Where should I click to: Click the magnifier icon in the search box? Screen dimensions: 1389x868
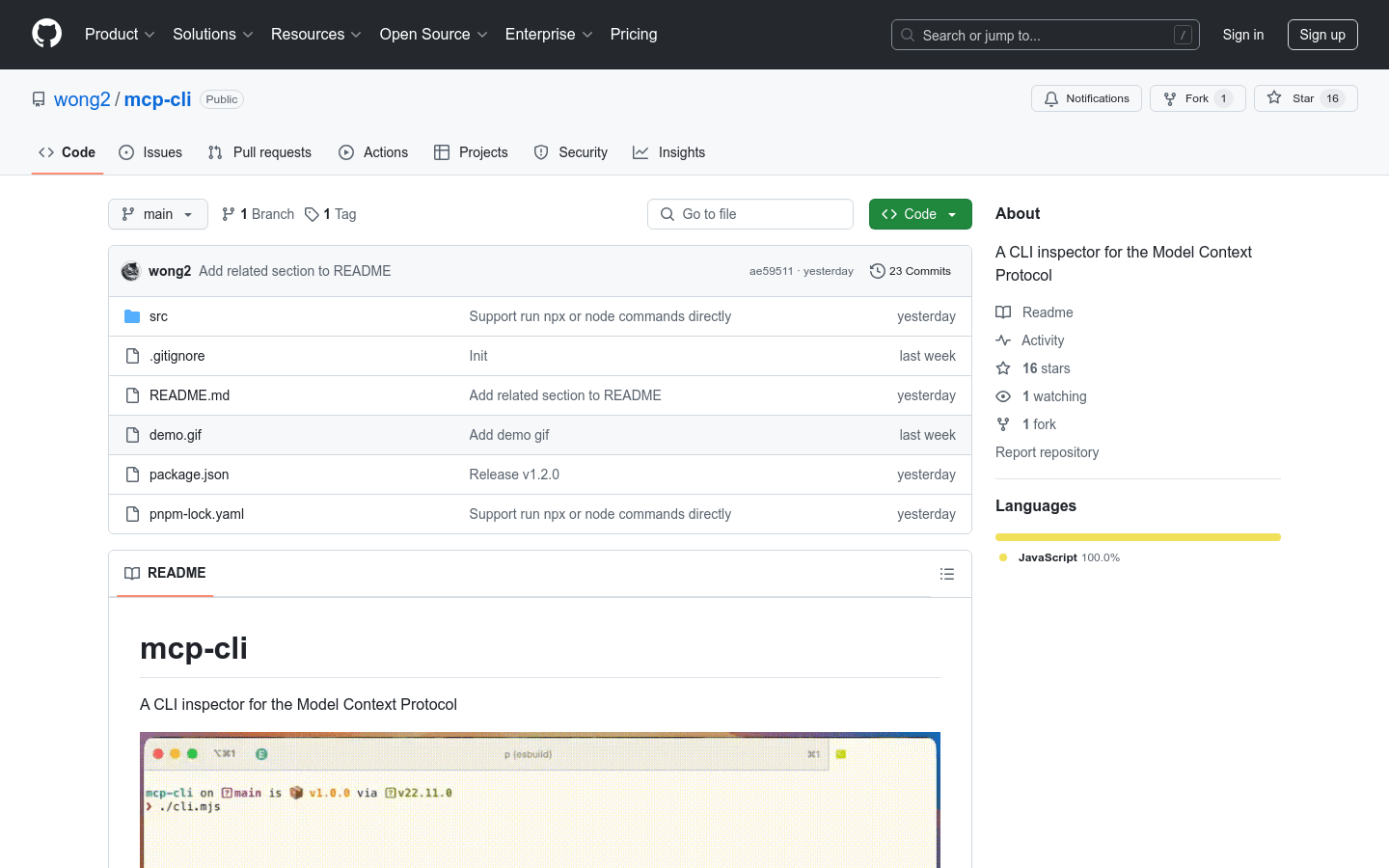point(908,35)
